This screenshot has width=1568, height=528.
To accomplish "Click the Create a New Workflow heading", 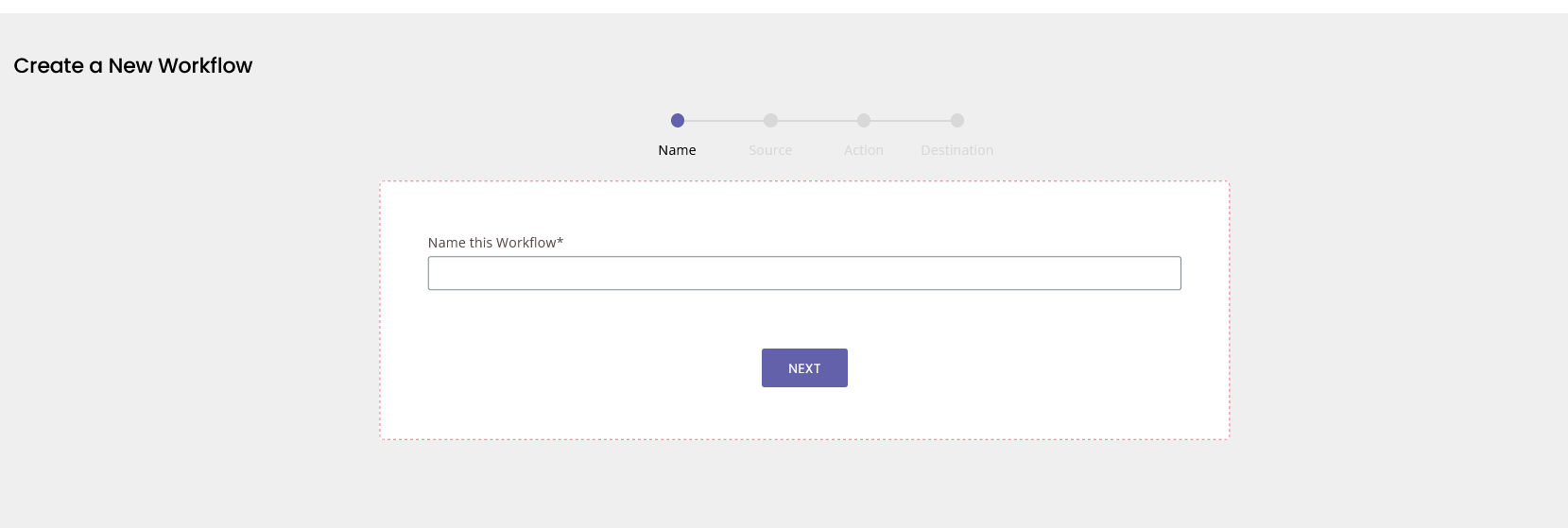I will pos(133,65).
